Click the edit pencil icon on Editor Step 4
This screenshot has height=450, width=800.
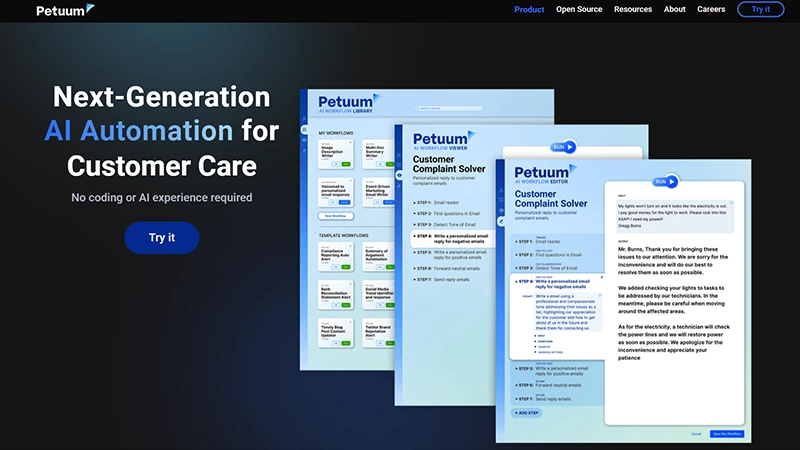click(602, 278)
